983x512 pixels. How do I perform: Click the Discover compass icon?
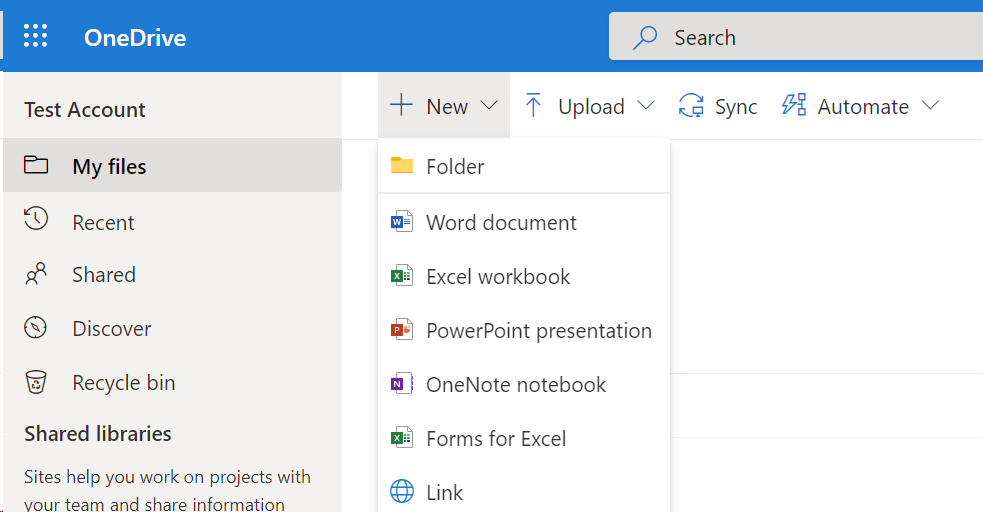pos(35,328)
